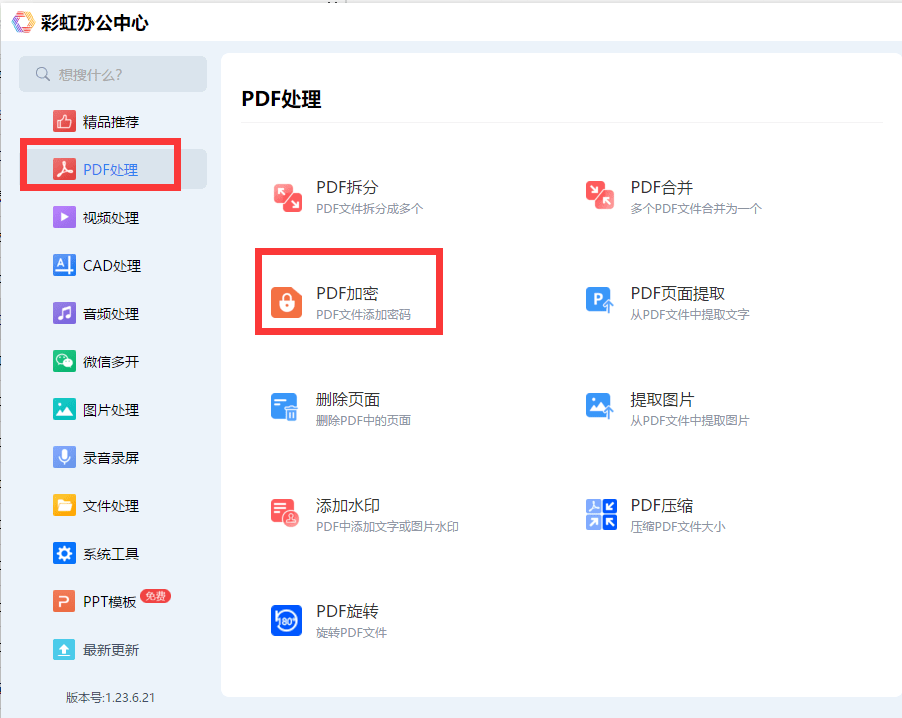Click the PDF合并 merge icon
The image size is (902, 718).
point(600,195)
